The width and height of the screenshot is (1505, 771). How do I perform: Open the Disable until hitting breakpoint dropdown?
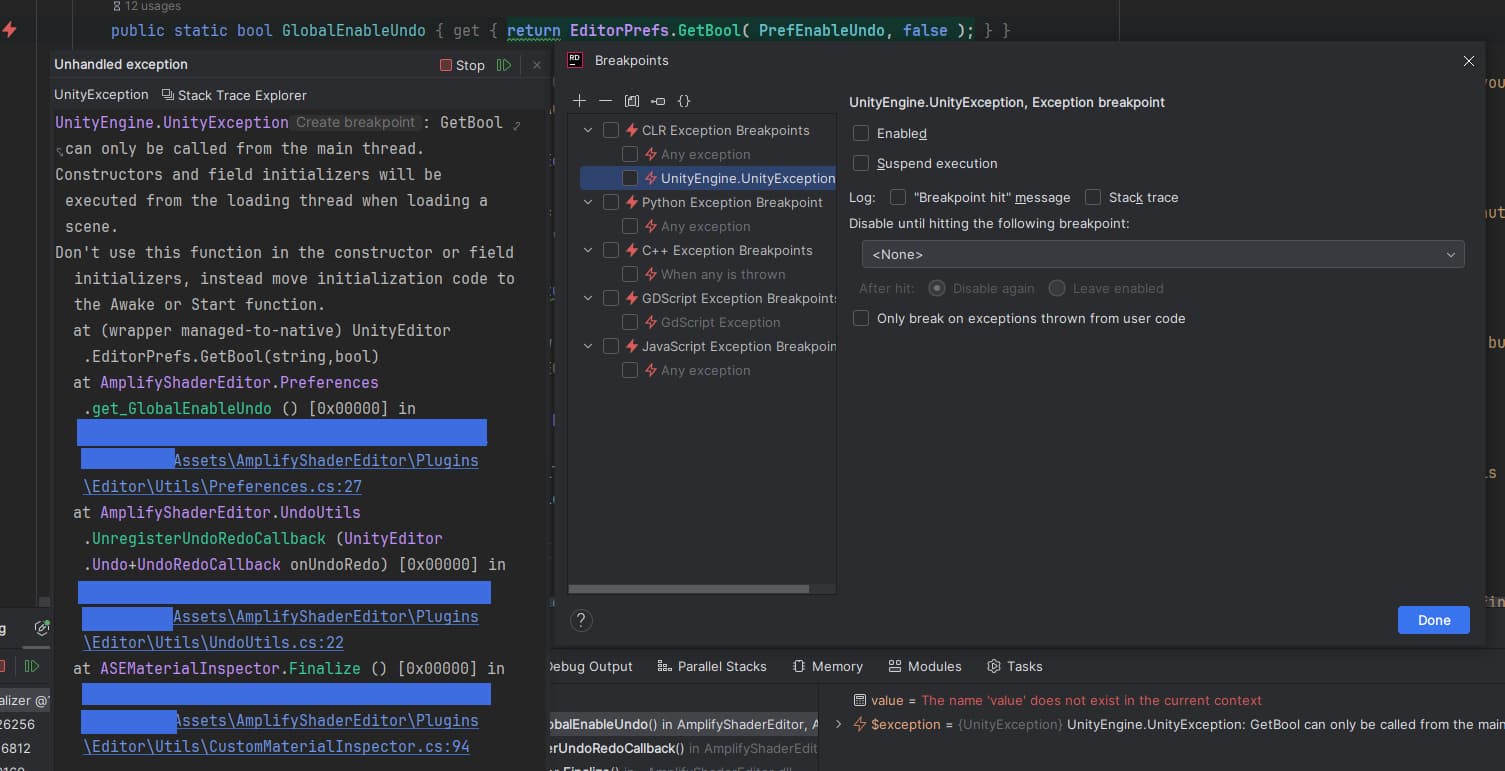pyautogui.click(x=1162, y=254)
